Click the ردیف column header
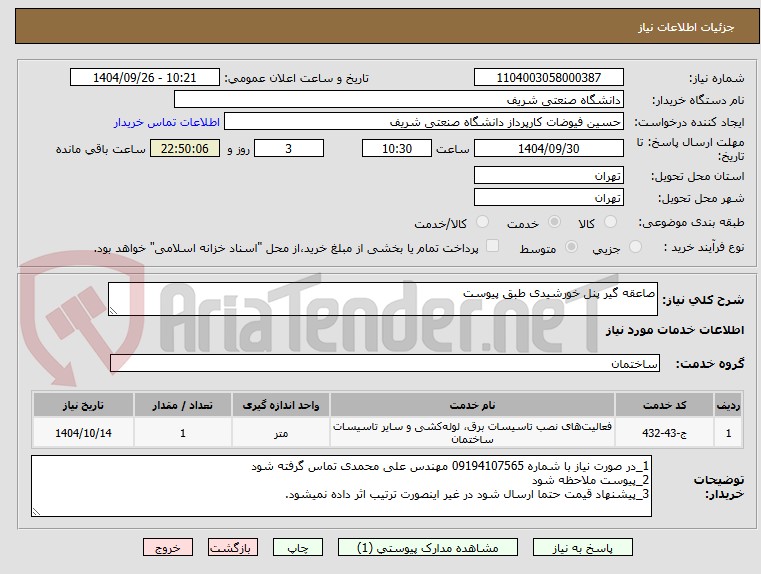761x574 pixels. [728, 405]
